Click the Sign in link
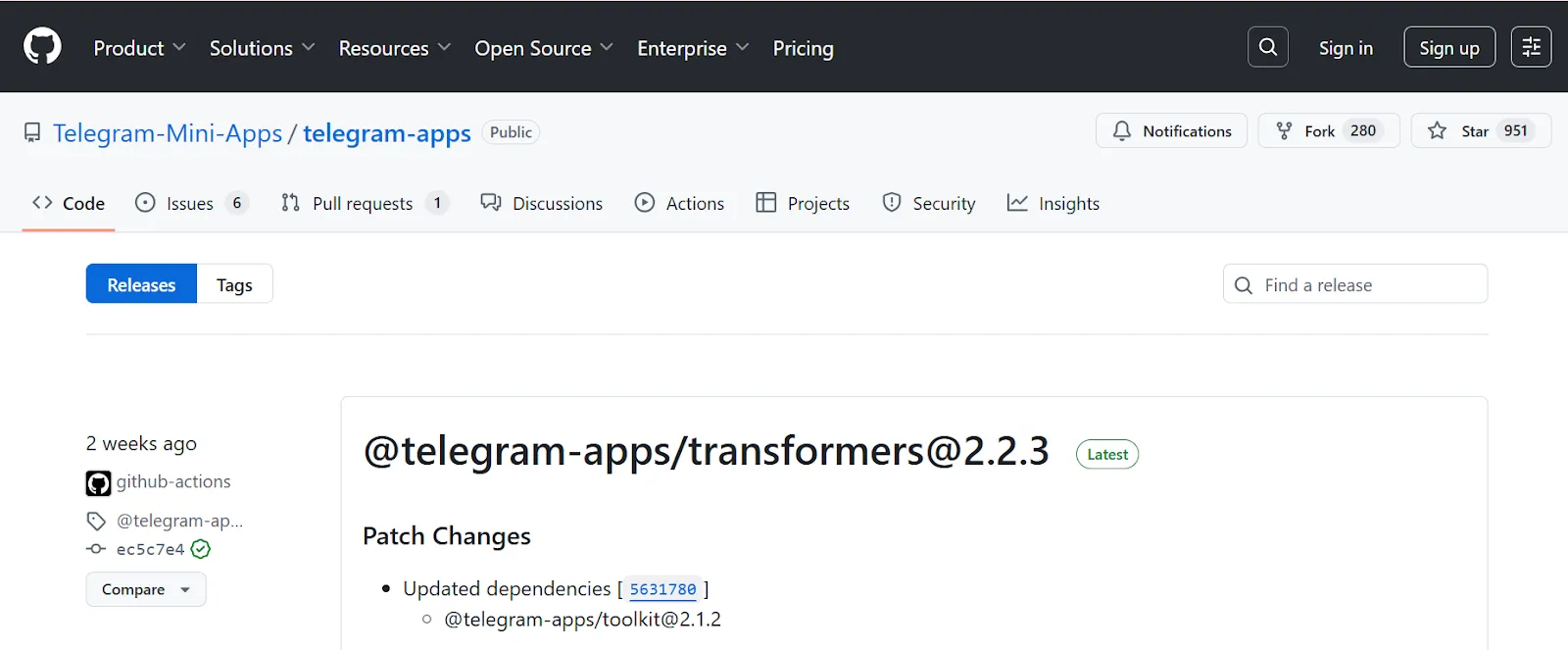The image size is (1568, 650). pos(1346,48)
